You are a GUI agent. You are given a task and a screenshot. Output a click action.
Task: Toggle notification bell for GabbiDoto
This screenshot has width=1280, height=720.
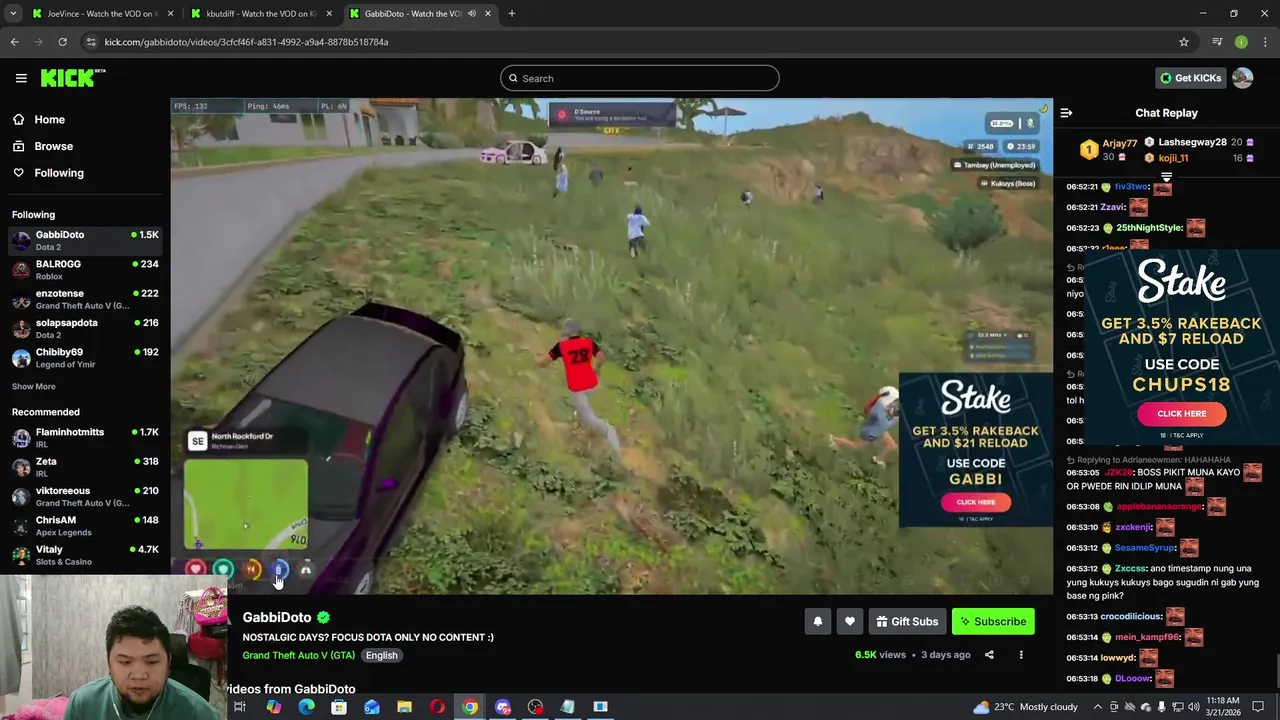click(817, 622)
